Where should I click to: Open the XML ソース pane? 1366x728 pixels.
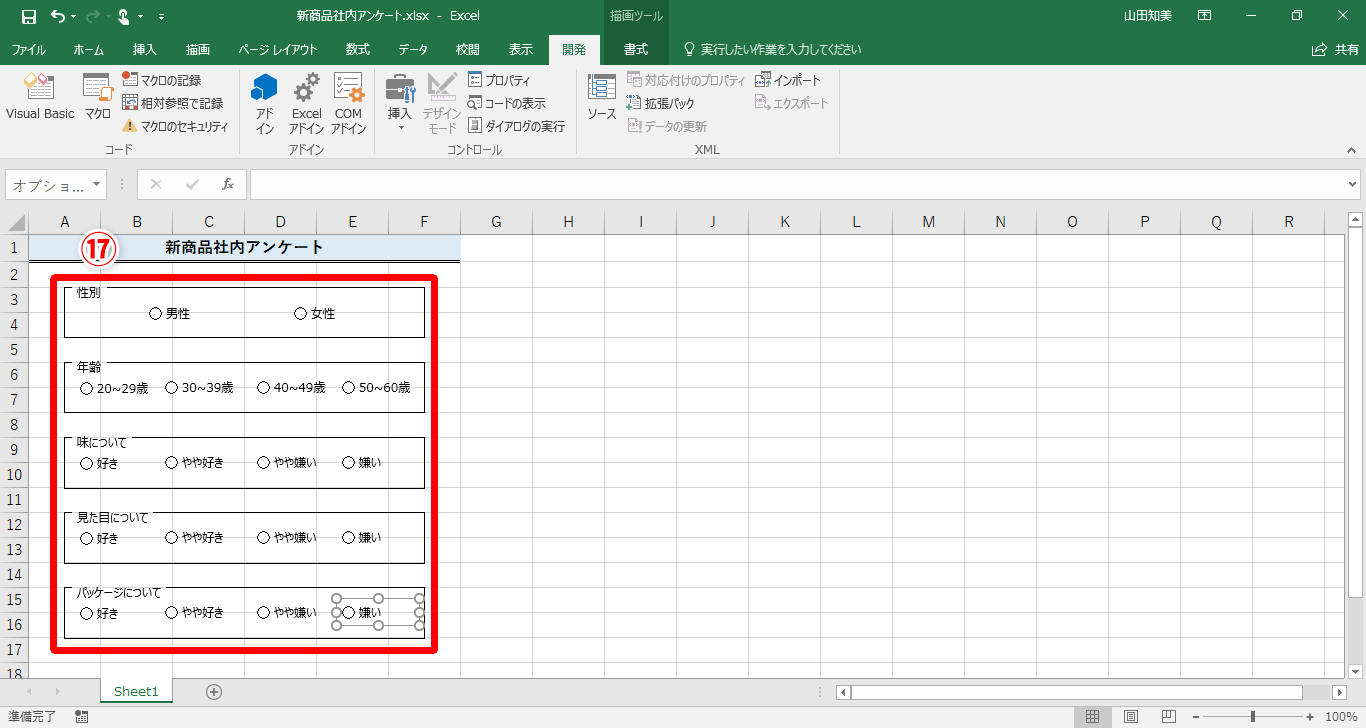(602, 97)
